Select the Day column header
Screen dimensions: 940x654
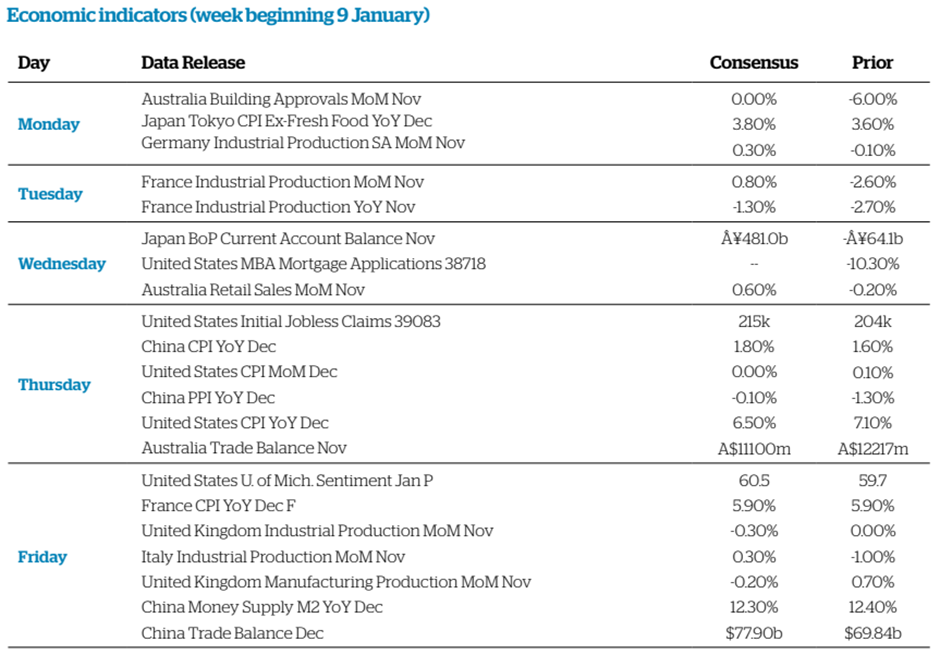point(34,63)
